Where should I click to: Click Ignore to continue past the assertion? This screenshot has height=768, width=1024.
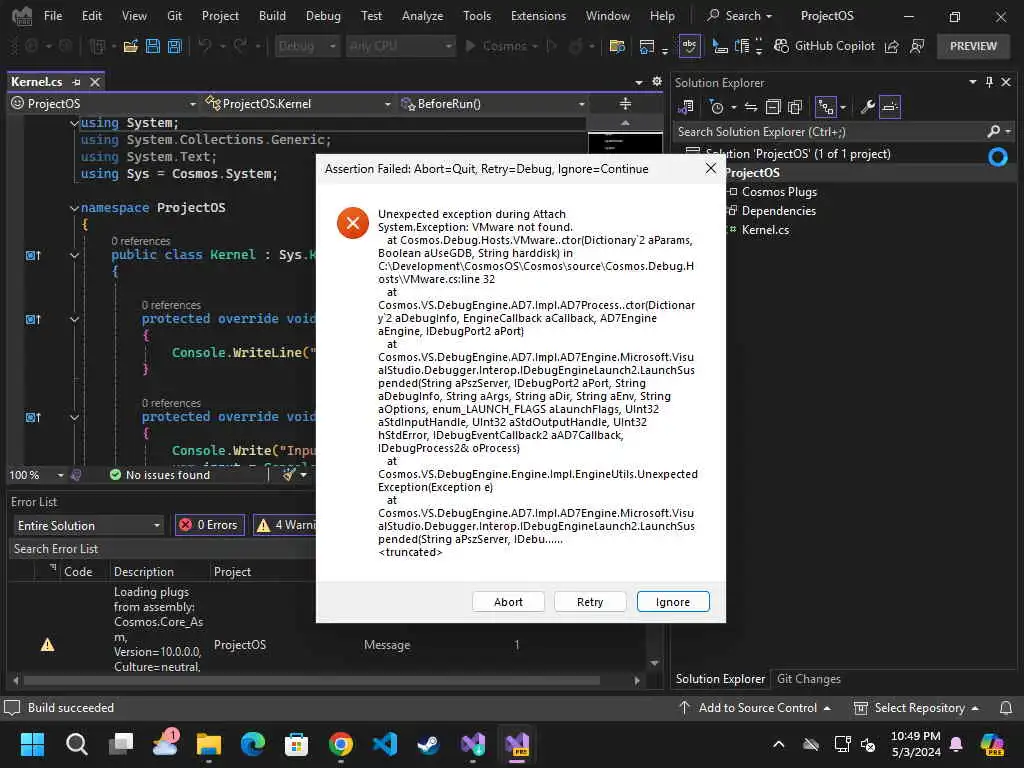[673, 601]
